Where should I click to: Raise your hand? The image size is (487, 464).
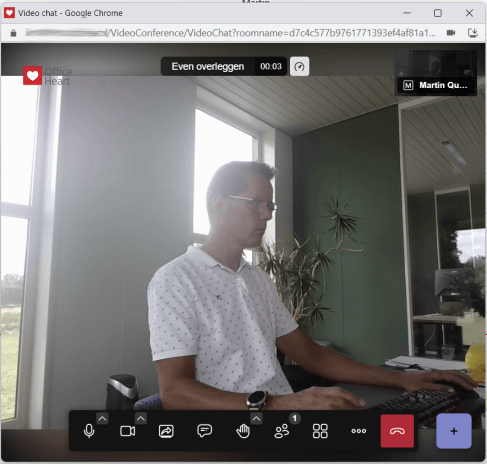coord(243,431)
